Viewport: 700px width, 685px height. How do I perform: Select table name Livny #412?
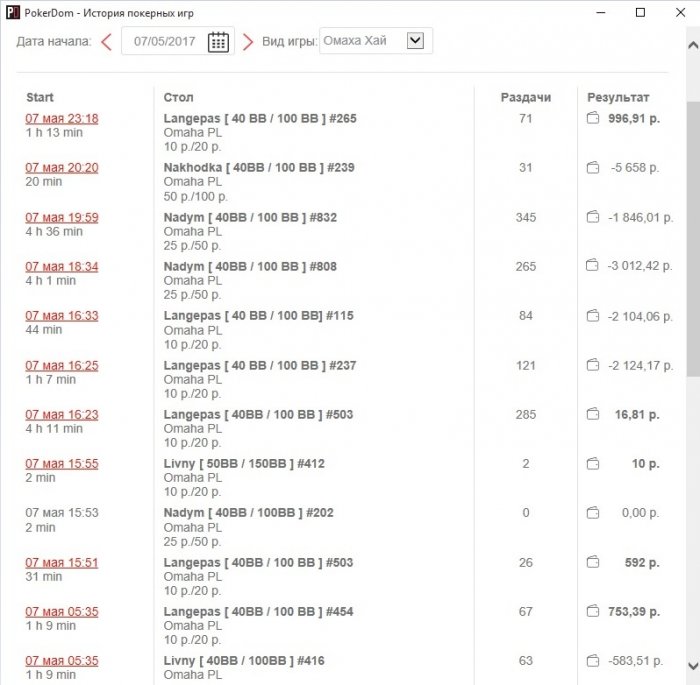(244, 464)
